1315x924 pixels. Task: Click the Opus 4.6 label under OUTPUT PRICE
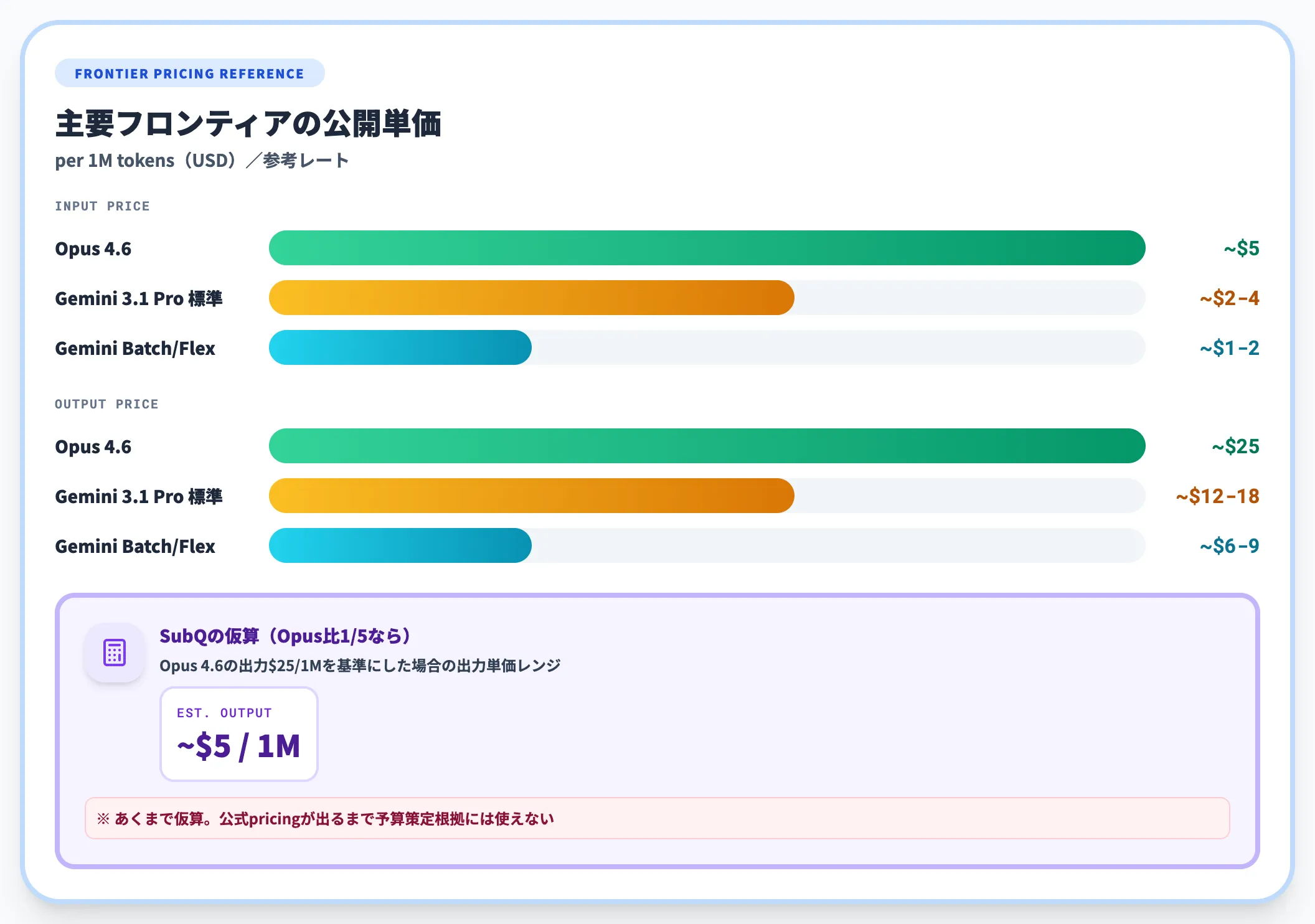pos(93,446)
